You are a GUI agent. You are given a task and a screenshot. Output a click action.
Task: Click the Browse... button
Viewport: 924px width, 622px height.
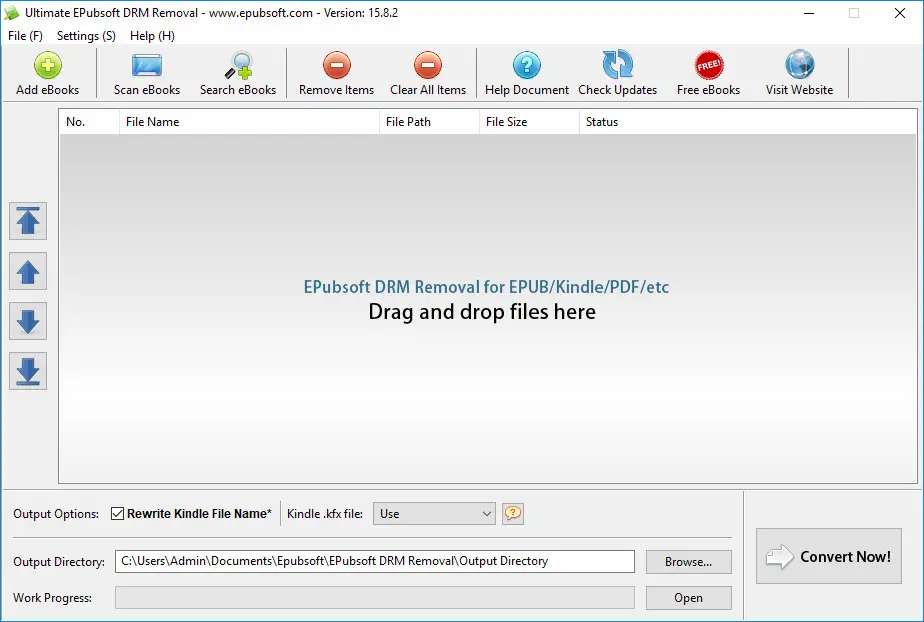pos(688,562)
